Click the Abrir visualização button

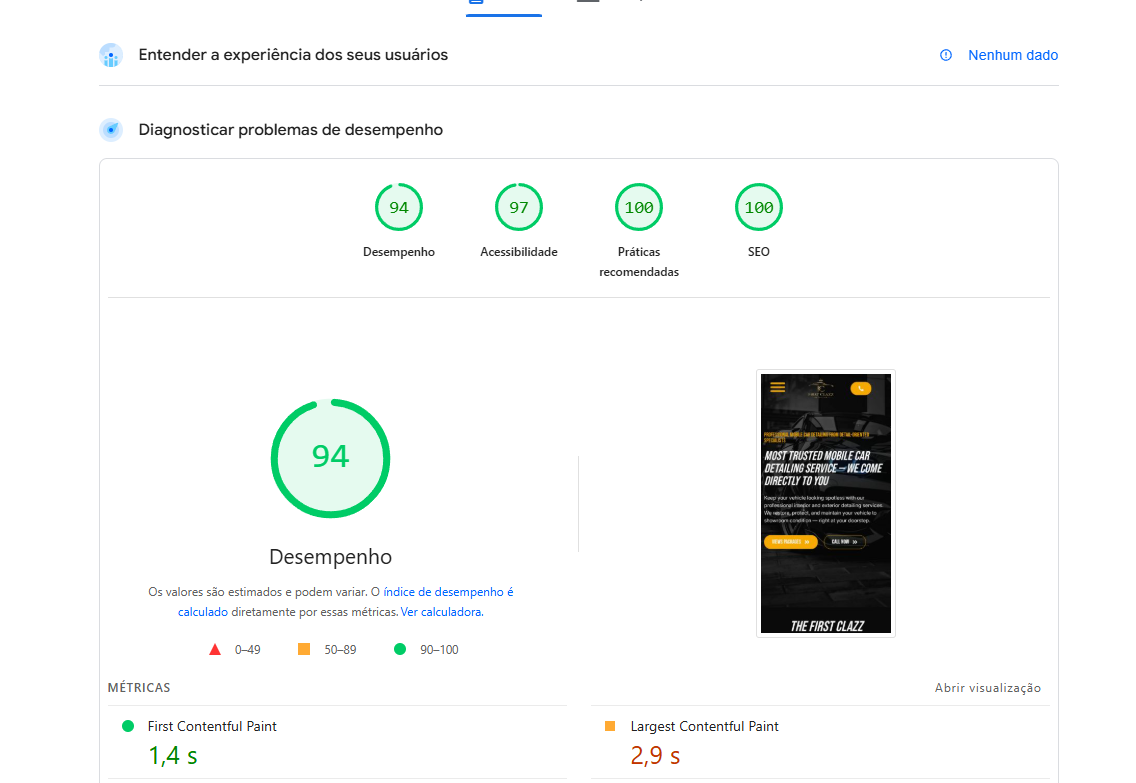987,688
